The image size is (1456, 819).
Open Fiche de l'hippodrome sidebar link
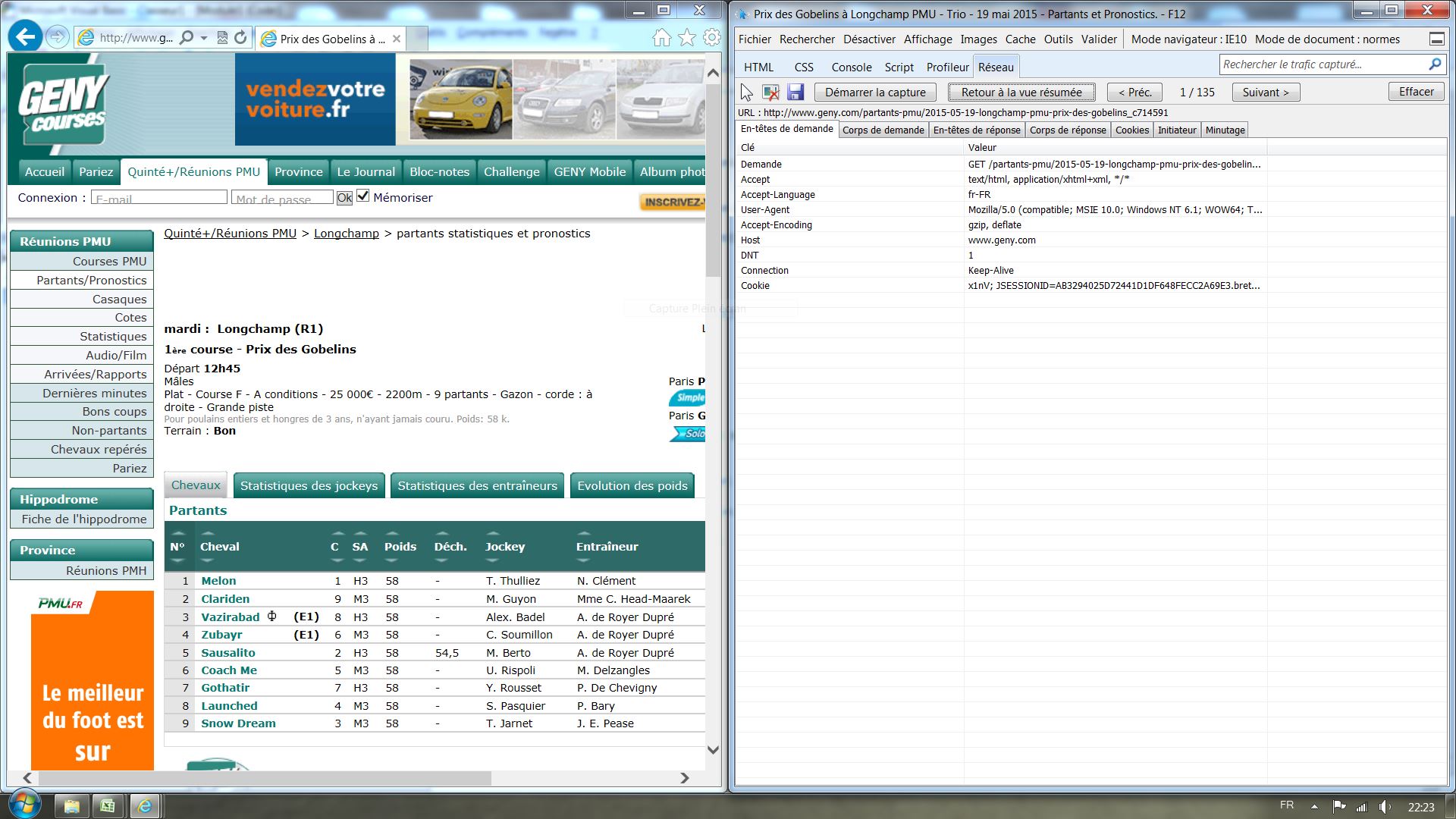tap(82, 519)
